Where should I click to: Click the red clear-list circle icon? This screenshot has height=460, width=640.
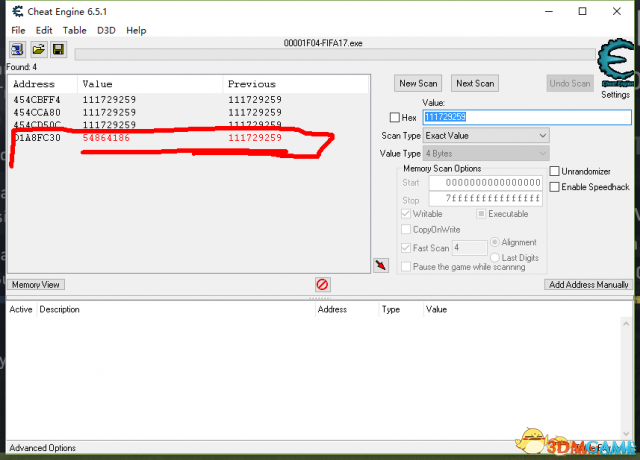[322, 284]
